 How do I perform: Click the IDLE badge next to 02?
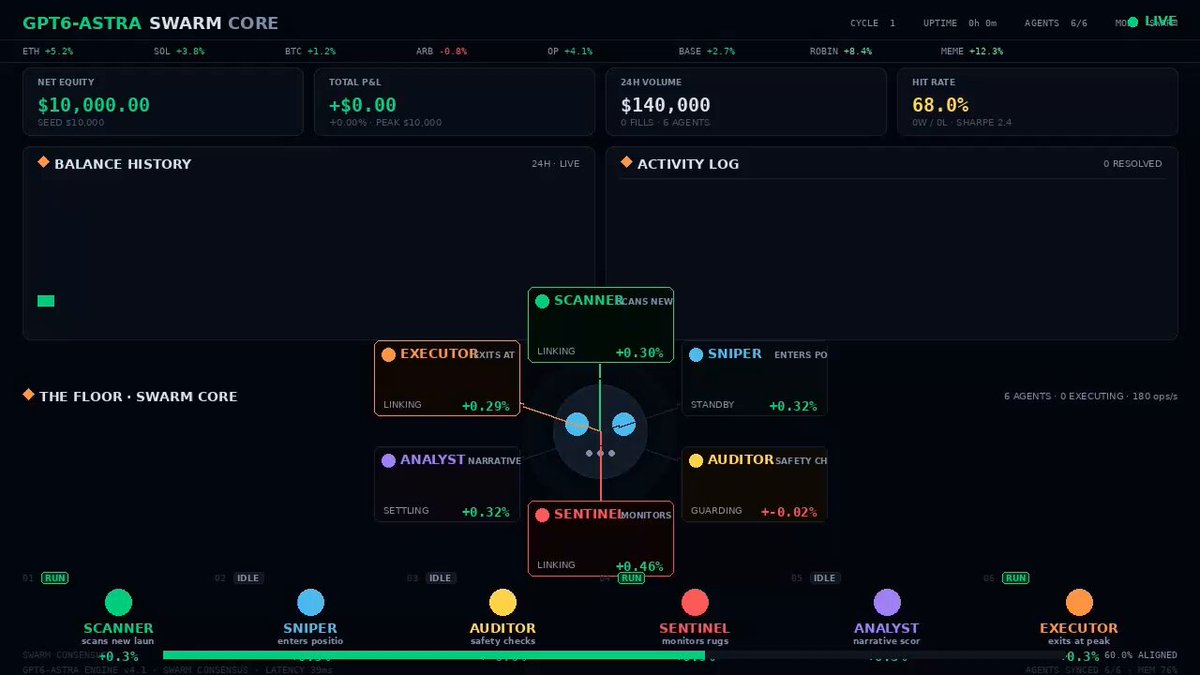247,578
